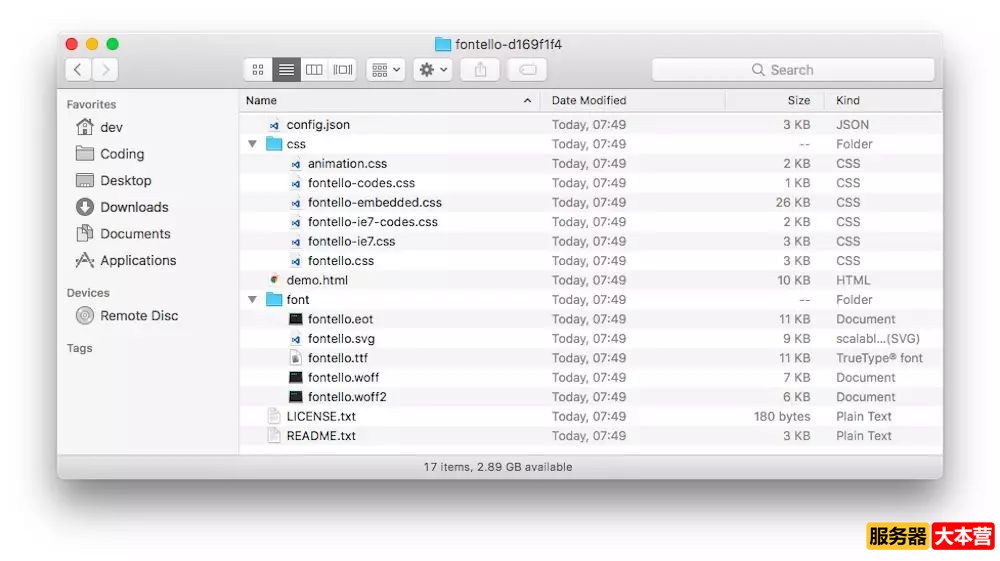Open Applications in the sidebar
Screen dimensions: 1000x561
click(x=137, y=260)
